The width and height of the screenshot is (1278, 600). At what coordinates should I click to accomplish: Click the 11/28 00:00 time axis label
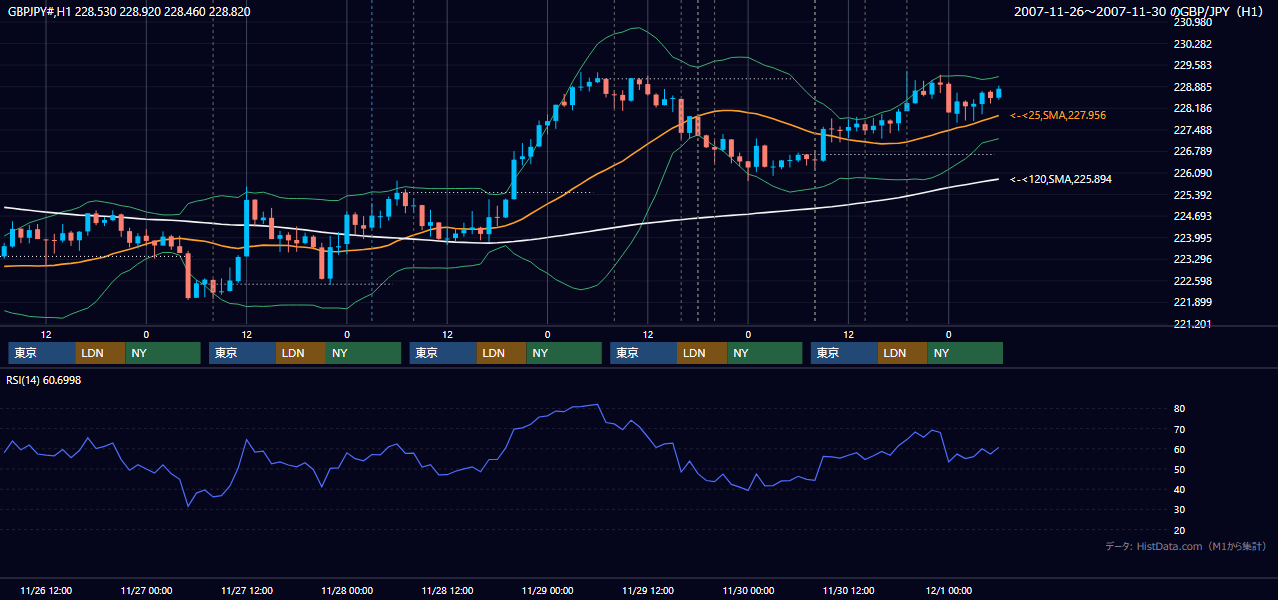pyautogui.click(x=347, y=590)
